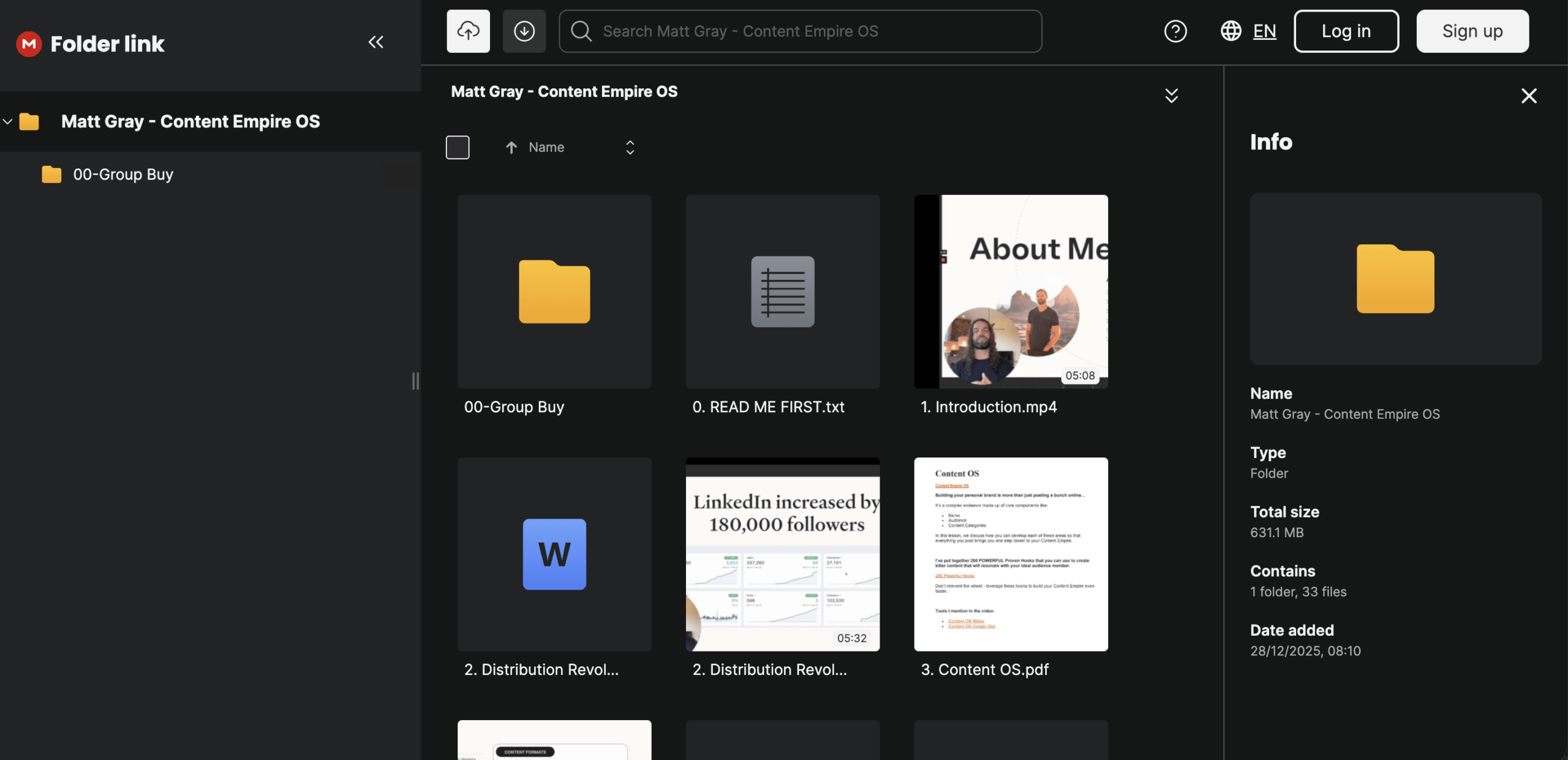Viewport: 1568px width, 760px height.
Task: Toggle the Name sort order arrow
Action: pos(511,148)
